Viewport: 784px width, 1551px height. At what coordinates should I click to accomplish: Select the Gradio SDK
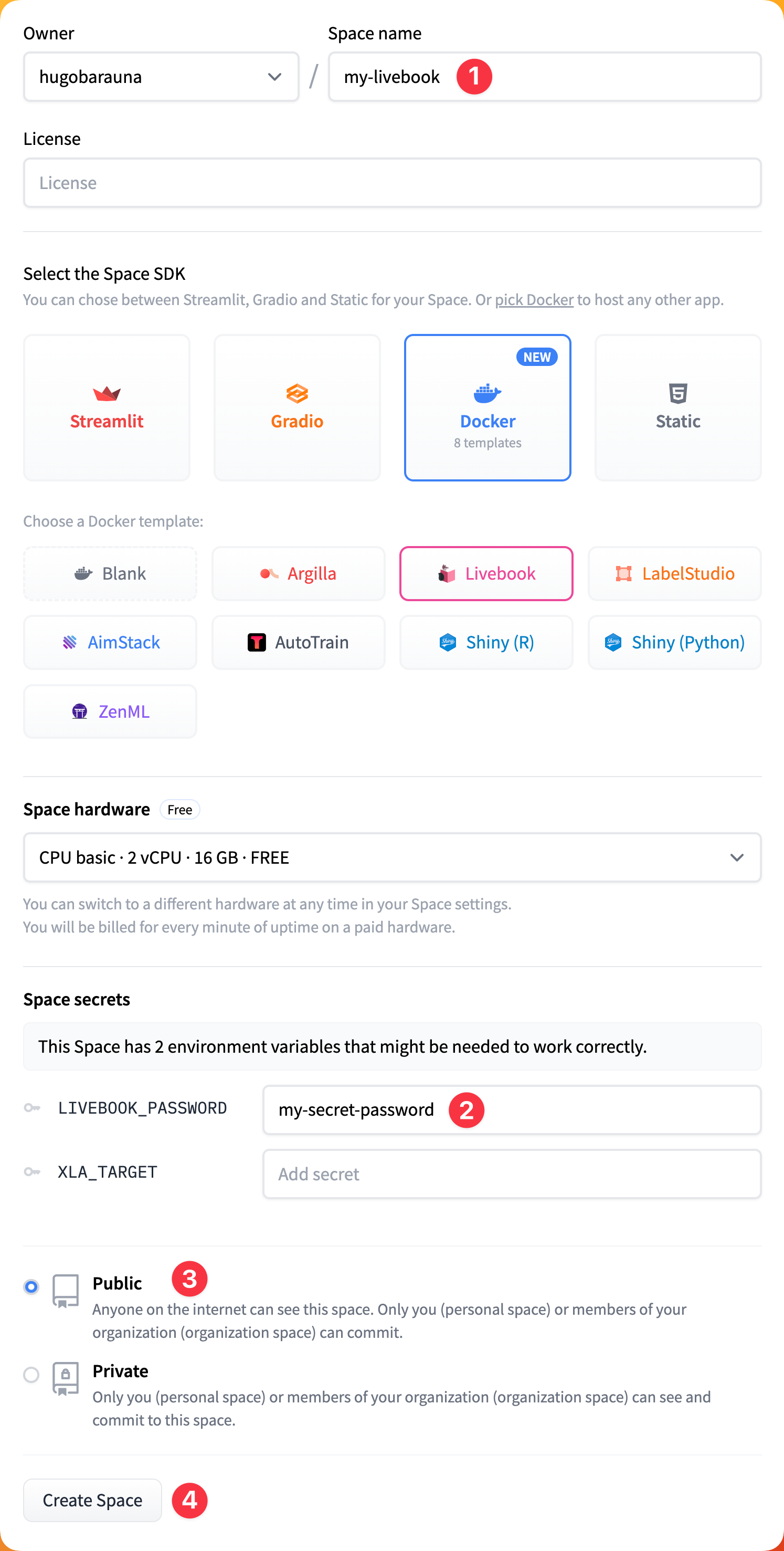click(296, 407)
